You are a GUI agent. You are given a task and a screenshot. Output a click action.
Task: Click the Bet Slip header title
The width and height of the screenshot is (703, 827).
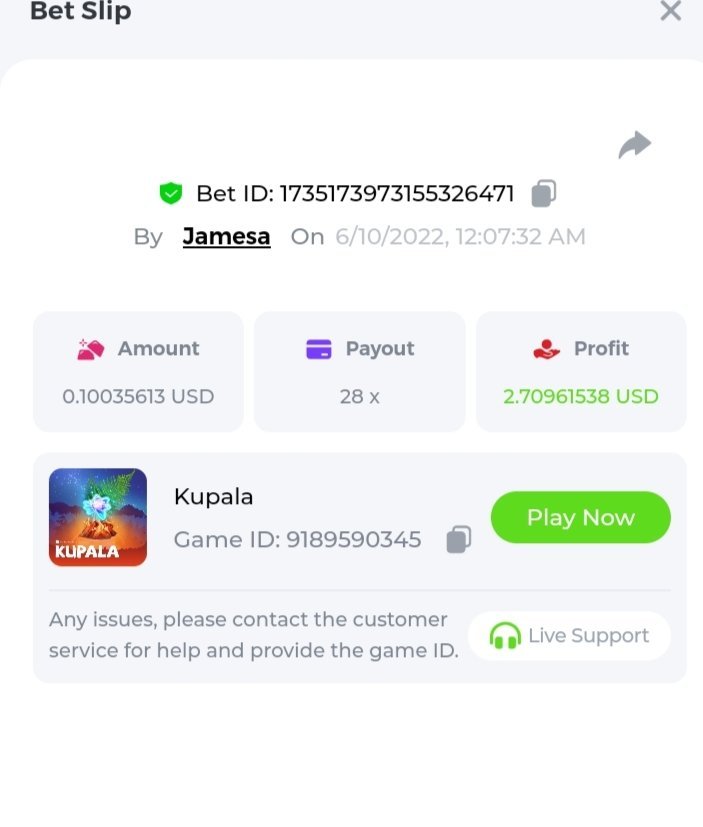click(x=80, y=12)
